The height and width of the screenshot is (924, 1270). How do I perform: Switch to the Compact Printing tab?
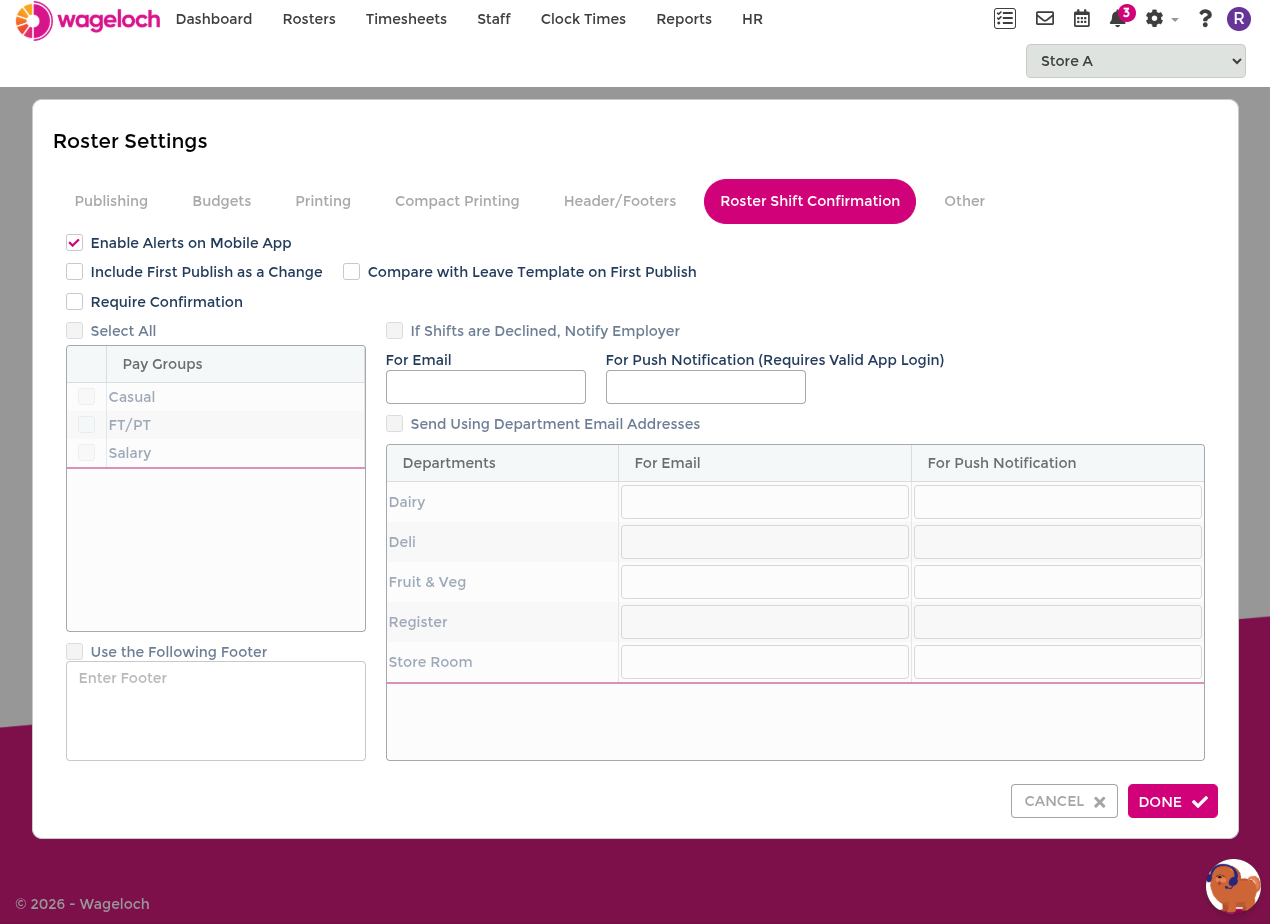click(457, 201)
